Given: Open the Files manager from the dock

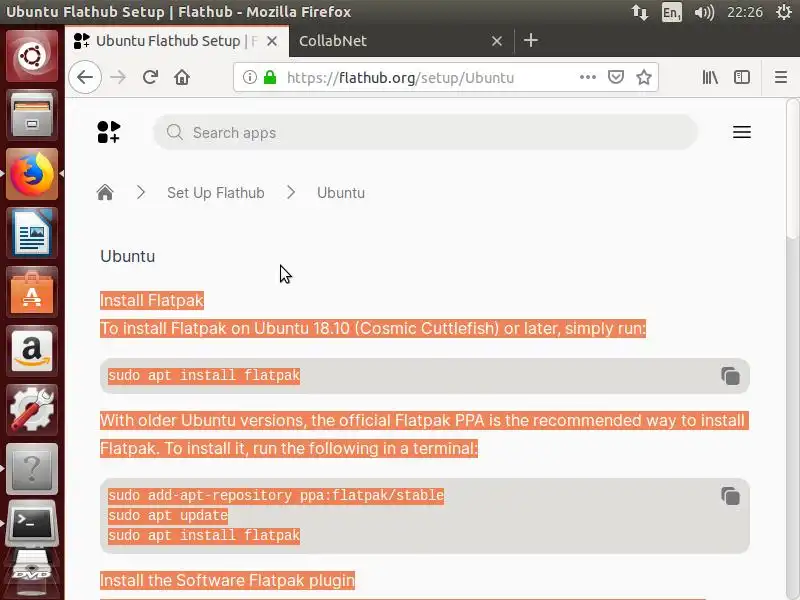Looking at the screenshot, I should (x=32, y=115).
